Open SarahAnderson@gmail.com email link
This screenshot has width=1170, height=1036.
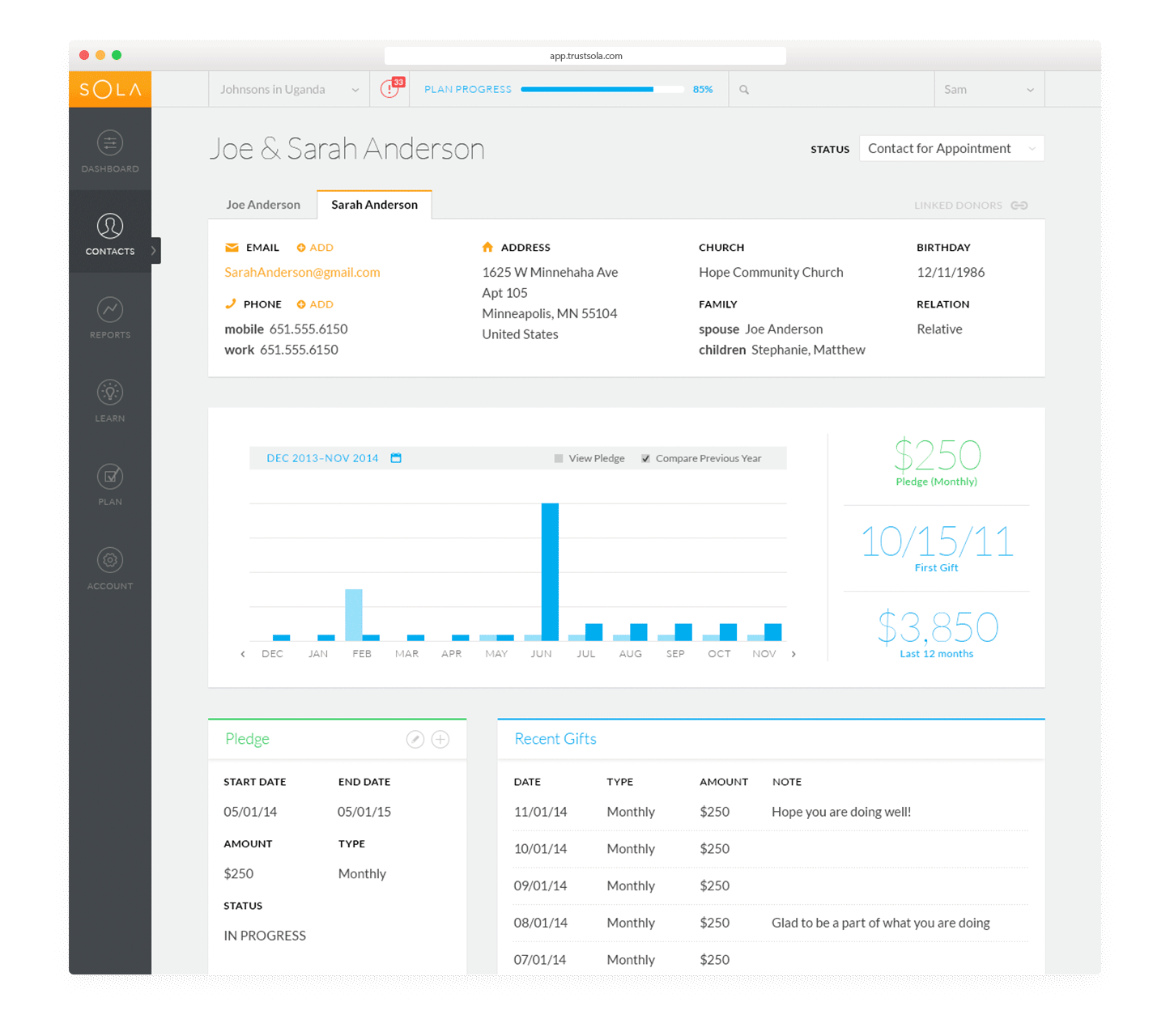pos(302,272)
